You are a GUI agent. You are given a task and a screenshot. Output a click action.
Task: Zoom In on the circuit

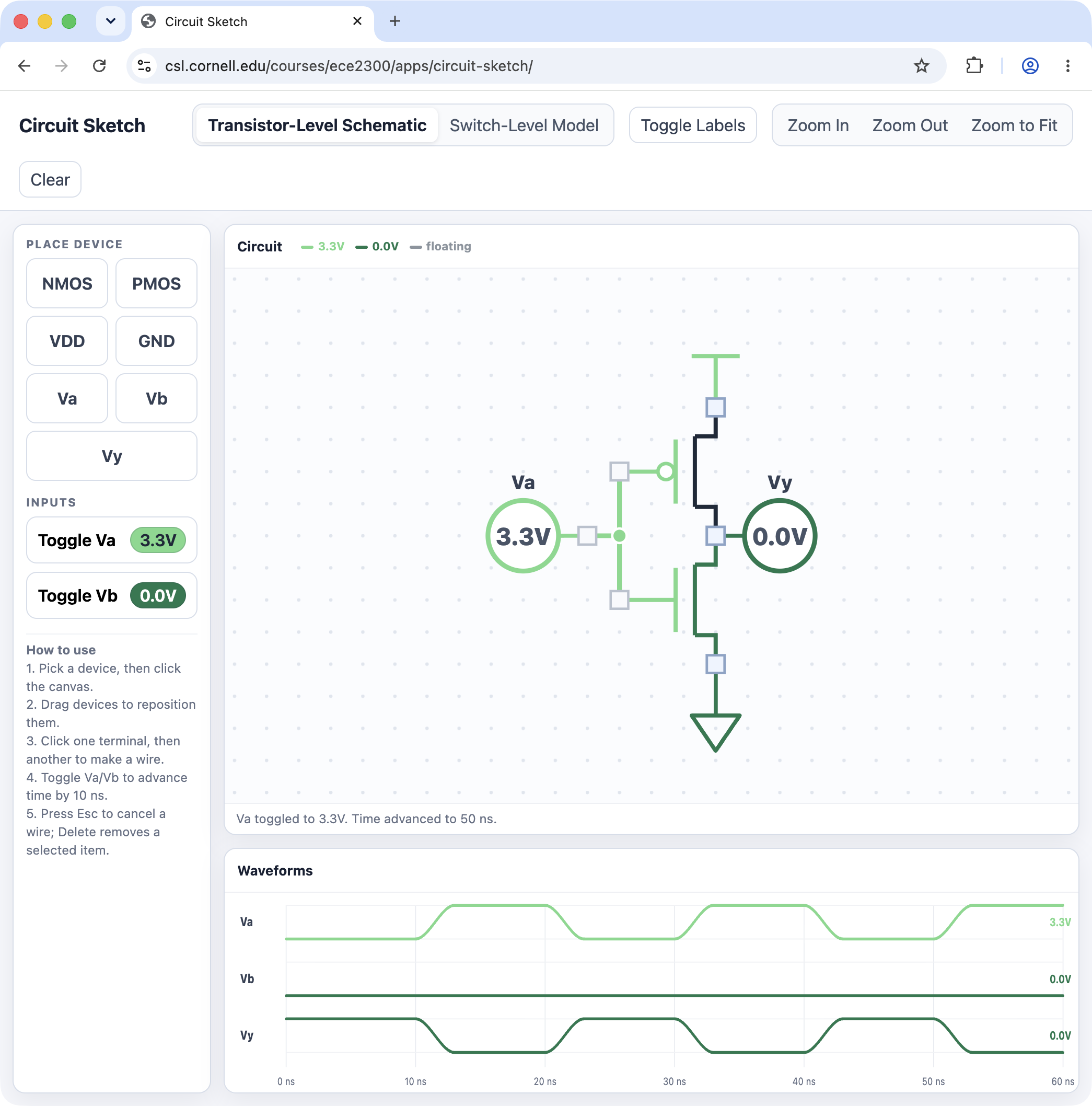click(818, 125)
